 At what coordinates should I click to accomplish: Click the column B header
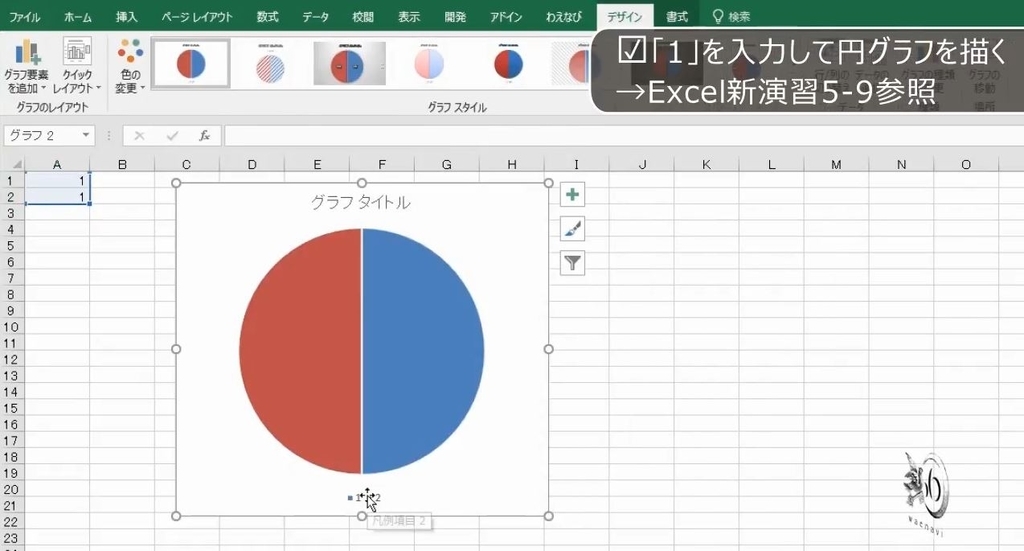click(122, 165)
